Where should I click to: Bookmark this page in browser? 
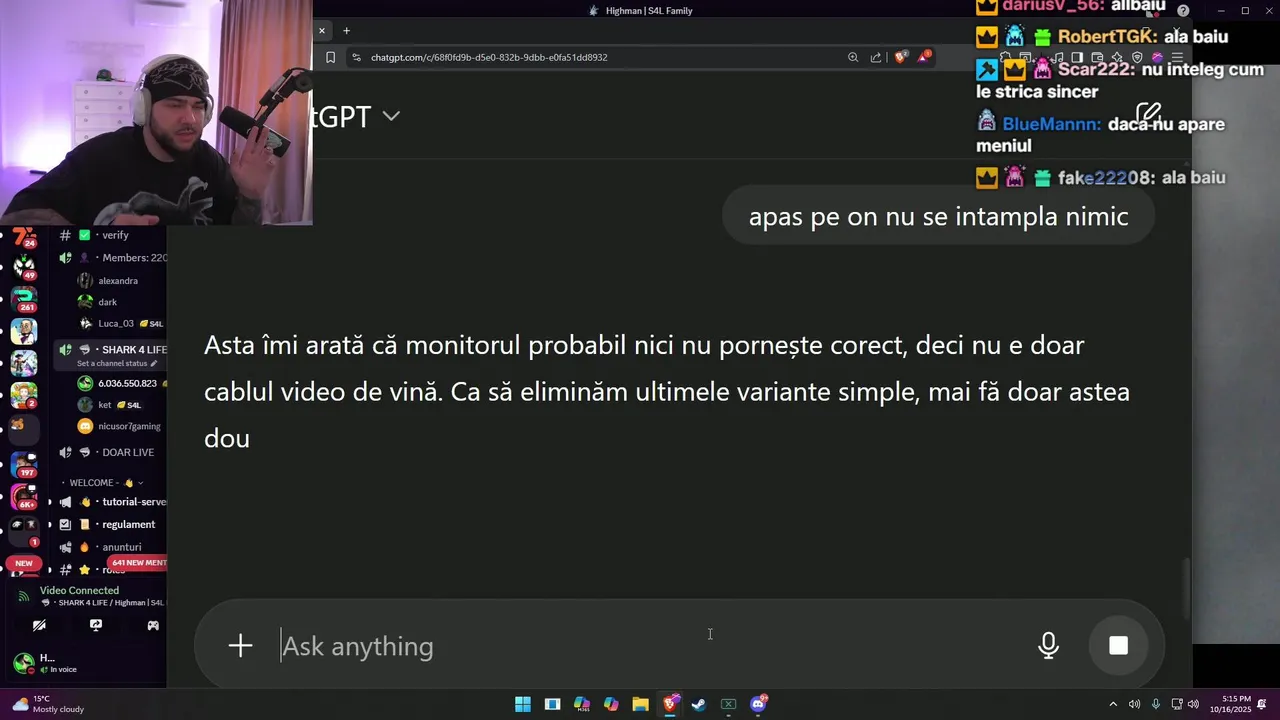[331, 57]
